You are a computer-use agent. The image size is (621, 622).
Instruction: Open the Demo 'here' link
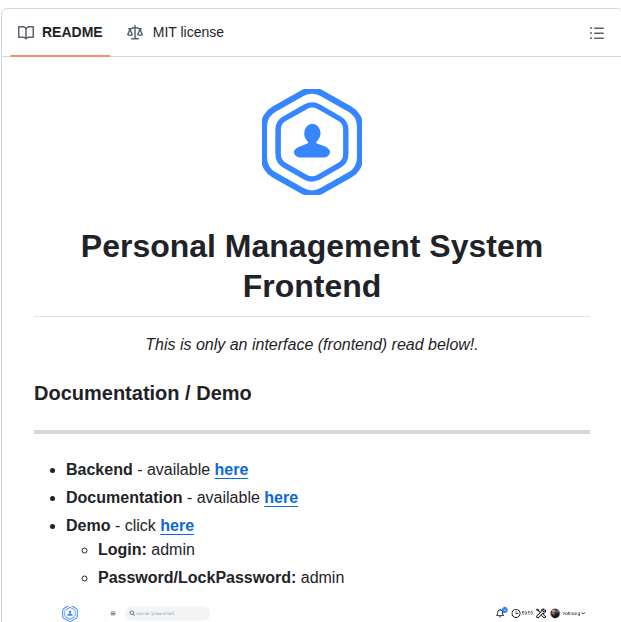tap(177, 525)
